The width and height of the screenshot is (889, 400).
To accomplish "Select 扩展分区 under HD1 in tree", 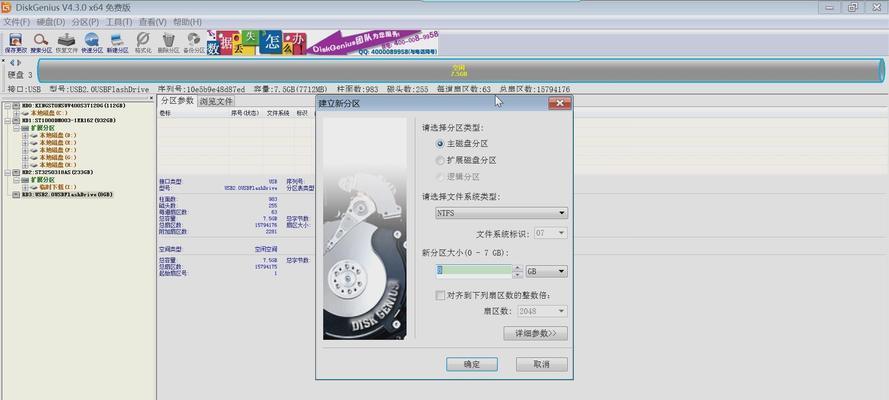I will click(x=43, y=128).
